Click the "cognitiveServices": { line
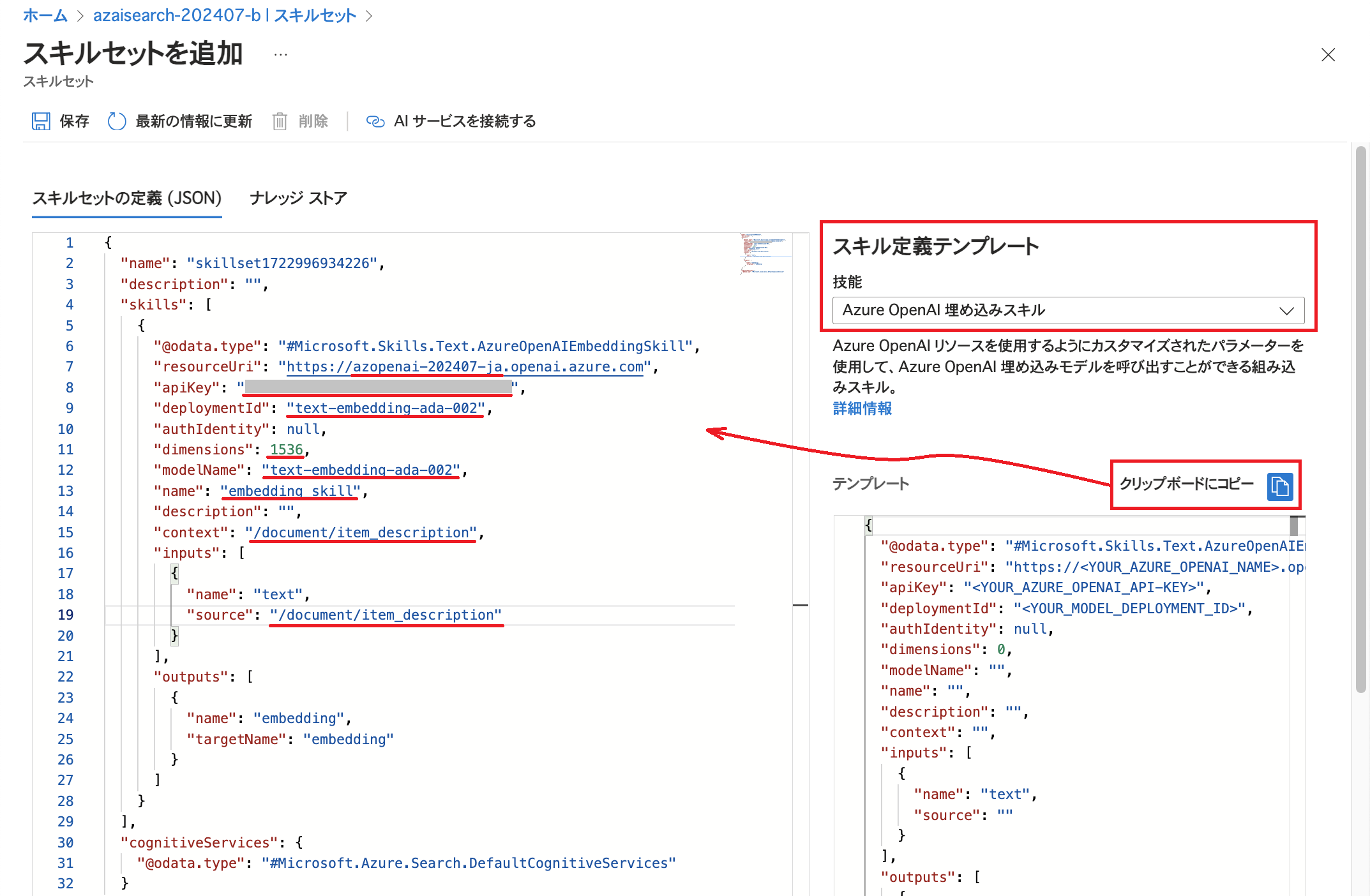The height and width of the screenshot is (896, 1370). click(x=212, y=843)
